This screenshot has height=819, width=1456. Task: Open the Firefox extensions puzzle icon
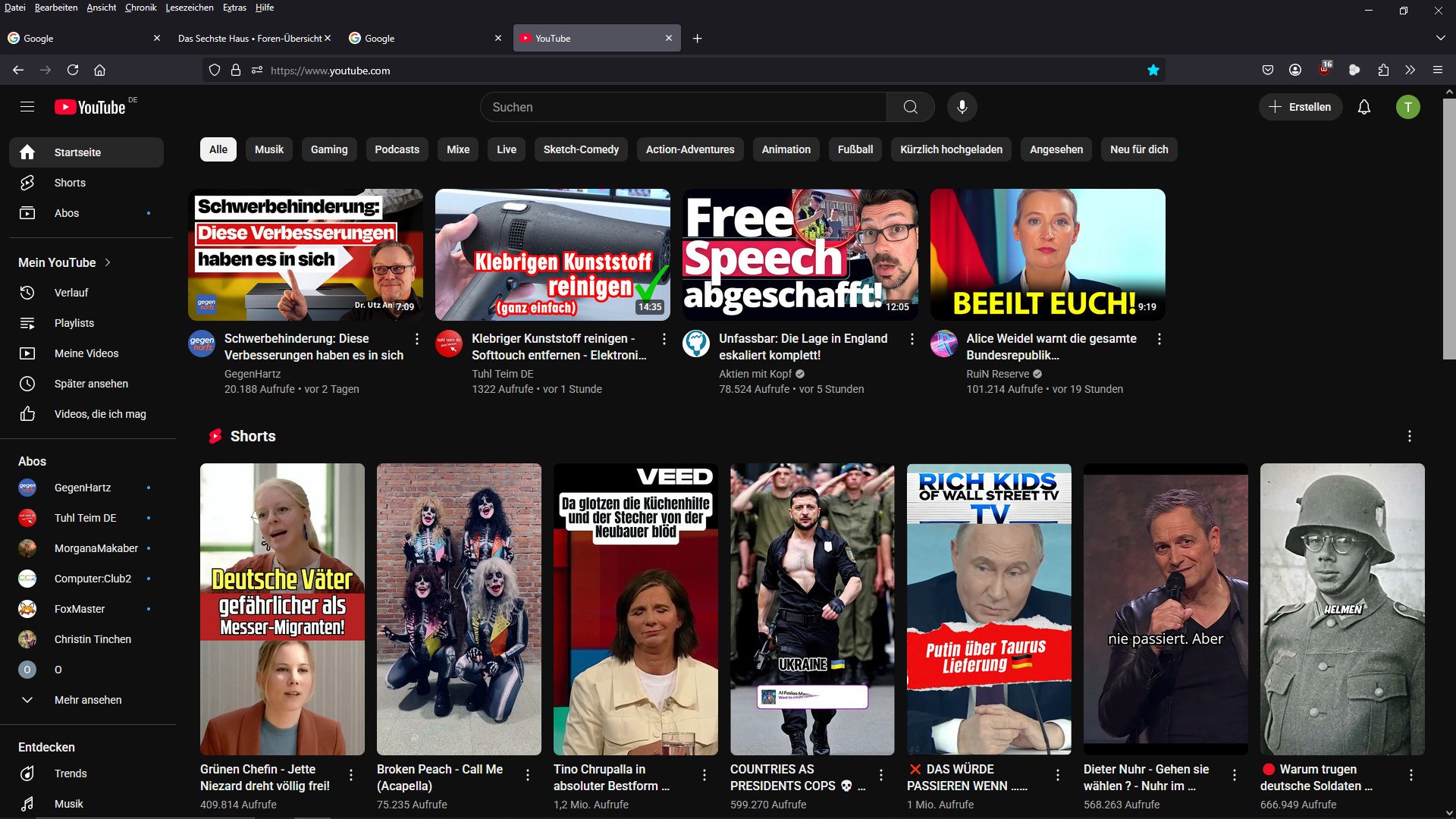pyautogui.click(x=1383, y=70)
